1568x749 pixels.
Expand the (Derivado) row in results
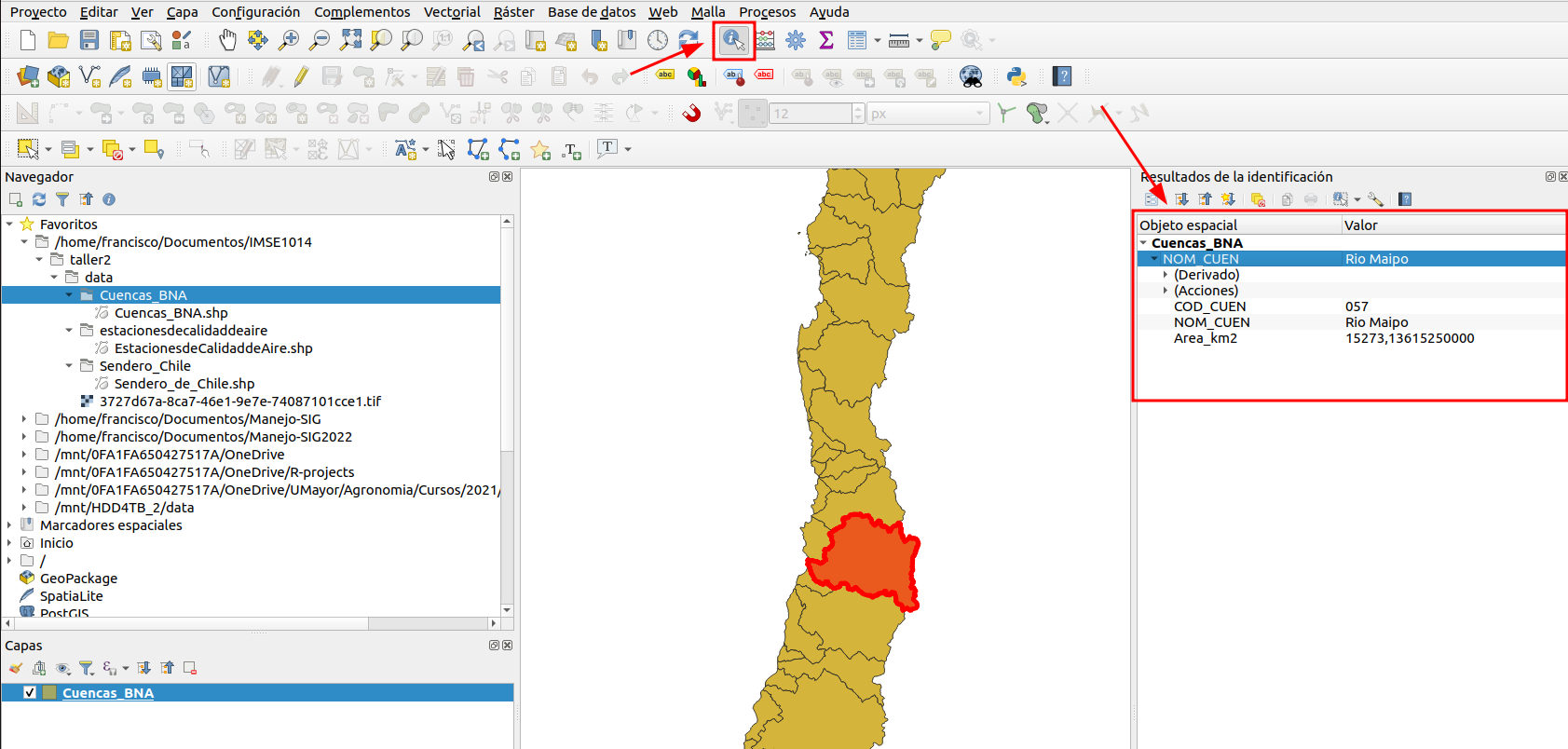point(1166,275)
